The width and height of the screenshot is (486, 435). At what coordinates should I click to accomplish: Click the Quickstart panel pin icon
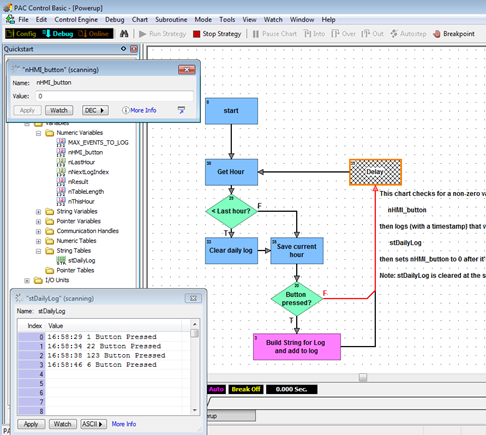click(123, 49)
